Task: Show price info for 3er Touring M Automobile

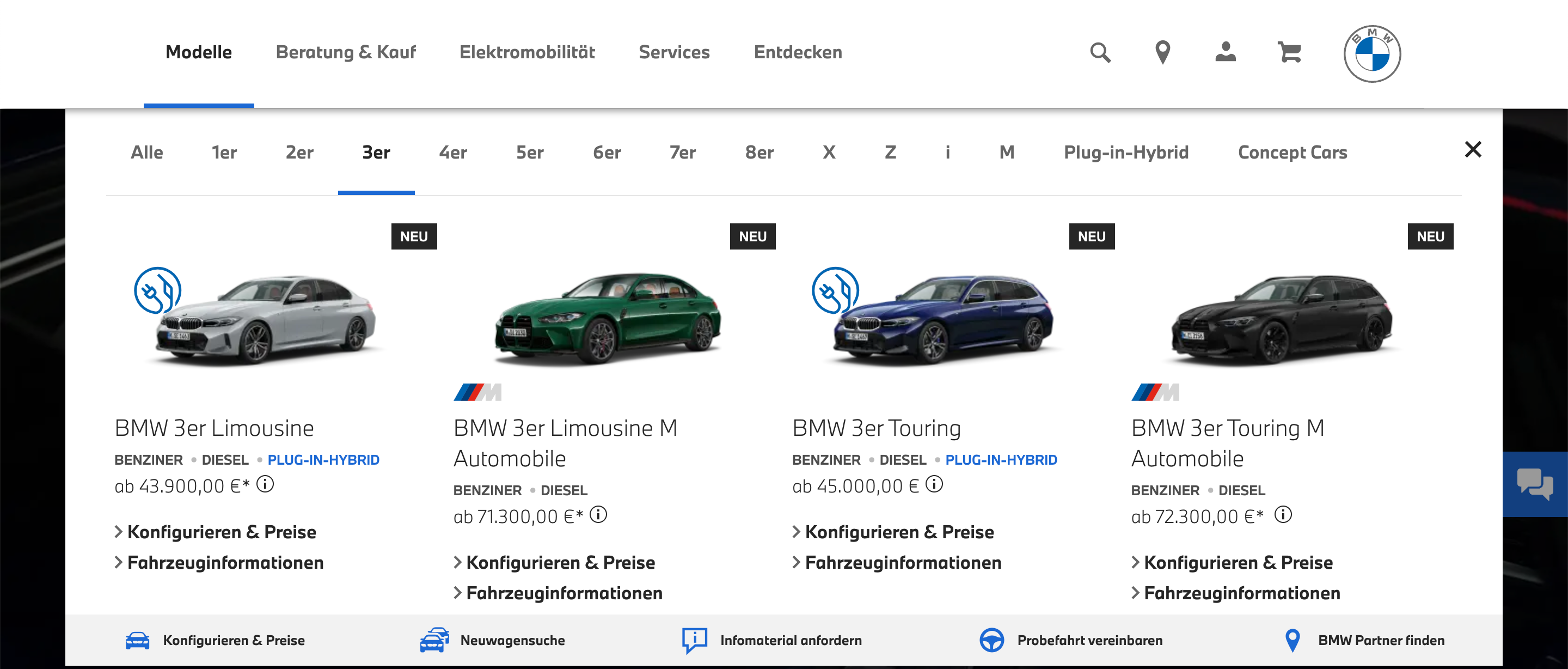Action: pyautogui.click(x=1283, y=515)
